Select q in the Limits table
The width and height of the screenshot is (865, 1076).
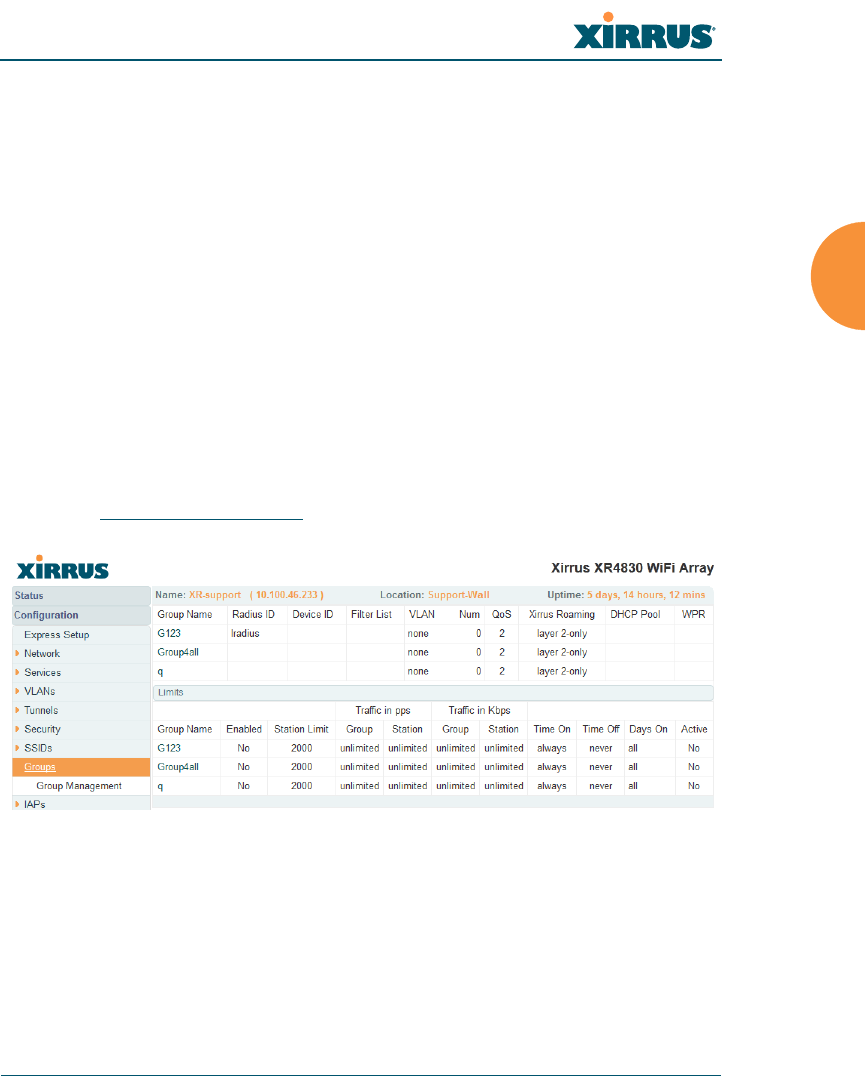pyautogui.click(x=161, y=786)
